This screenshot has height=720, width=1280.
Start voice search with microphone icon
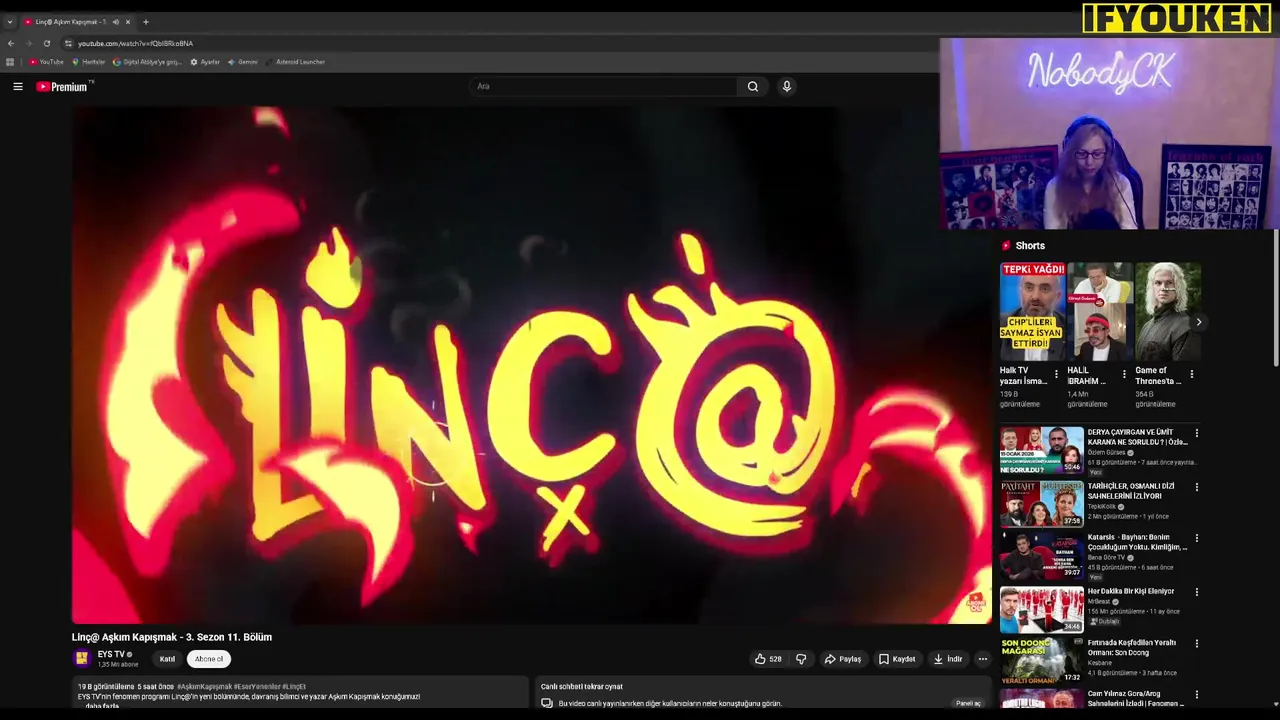[787, 87]
